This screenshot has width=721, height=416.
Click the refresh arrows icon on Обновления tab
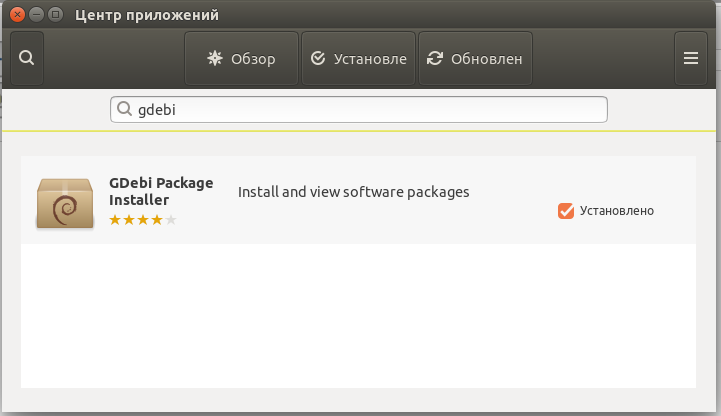coord(435,59)
